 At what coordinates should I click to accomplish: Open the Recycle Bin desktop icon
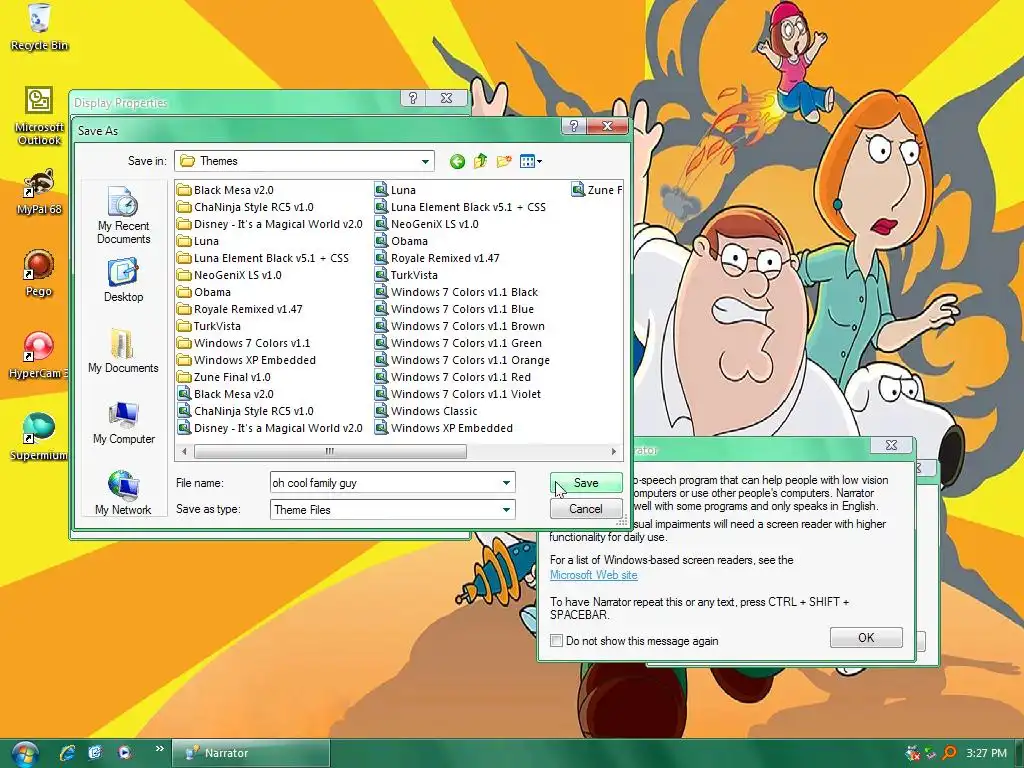[39, 27]
